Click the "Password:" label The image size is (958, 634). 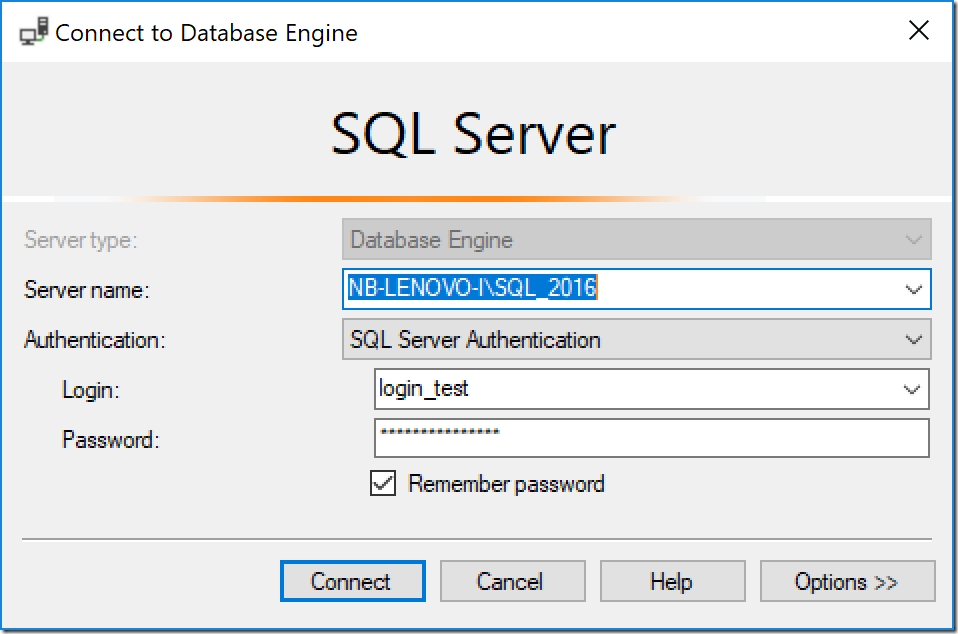click(111, 440)
